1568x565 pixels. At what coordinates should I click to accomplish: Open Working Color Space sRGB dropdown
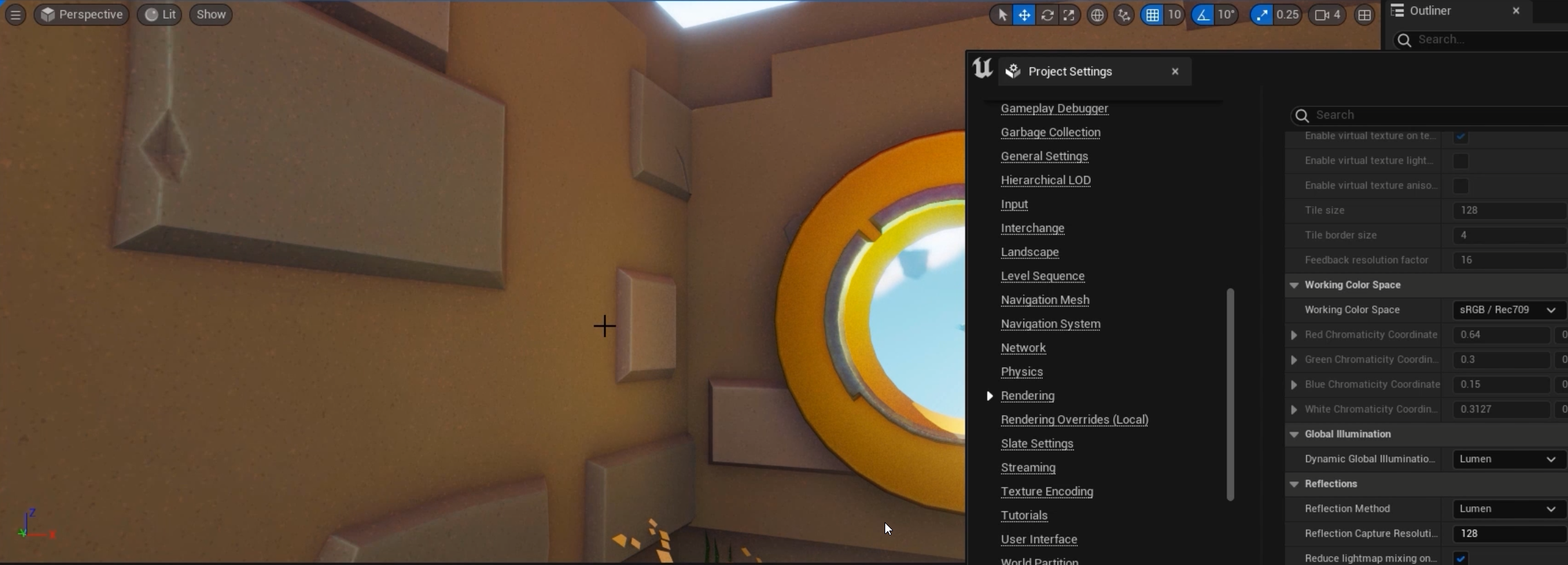point(1509,310)
